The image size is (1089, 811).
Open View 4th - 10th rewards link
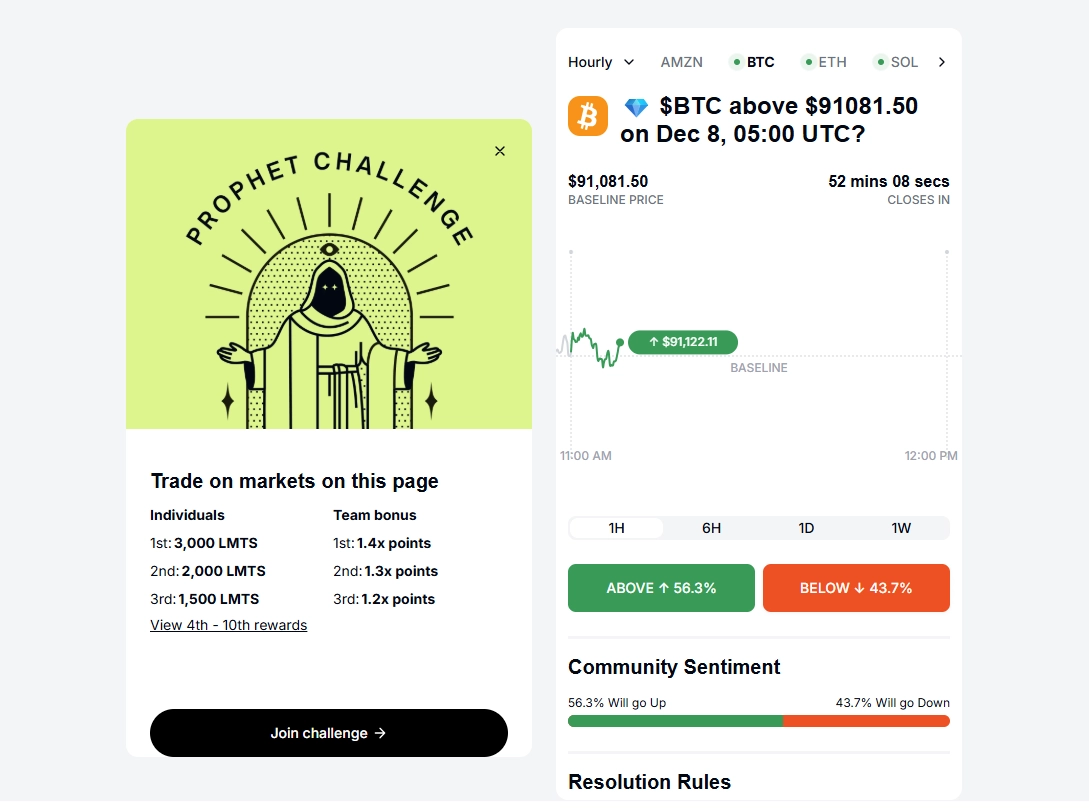(x=228, y=625)
